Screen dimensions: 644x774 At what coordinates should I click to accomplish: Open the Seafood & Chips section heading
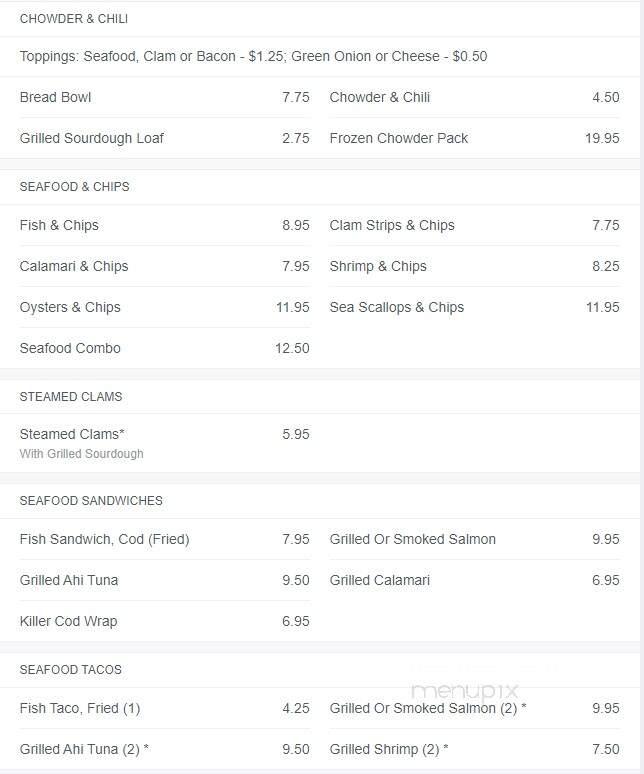(x=75, y=187)
